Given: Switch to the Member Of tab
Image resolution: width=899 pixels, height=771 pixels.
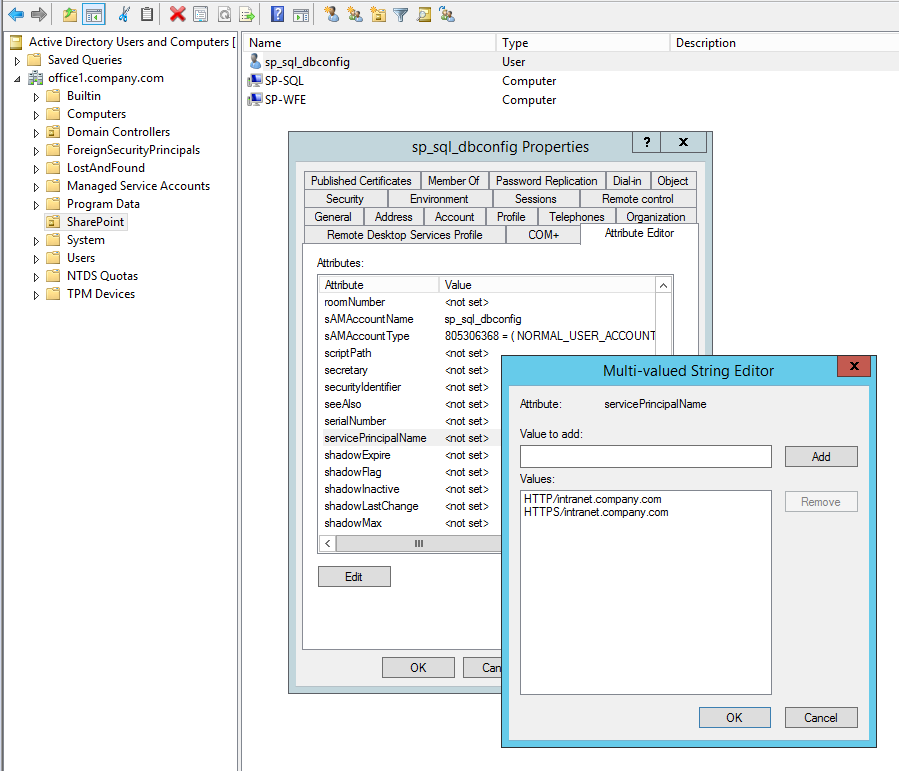Looking at the screenshot, I should (454, 181).
